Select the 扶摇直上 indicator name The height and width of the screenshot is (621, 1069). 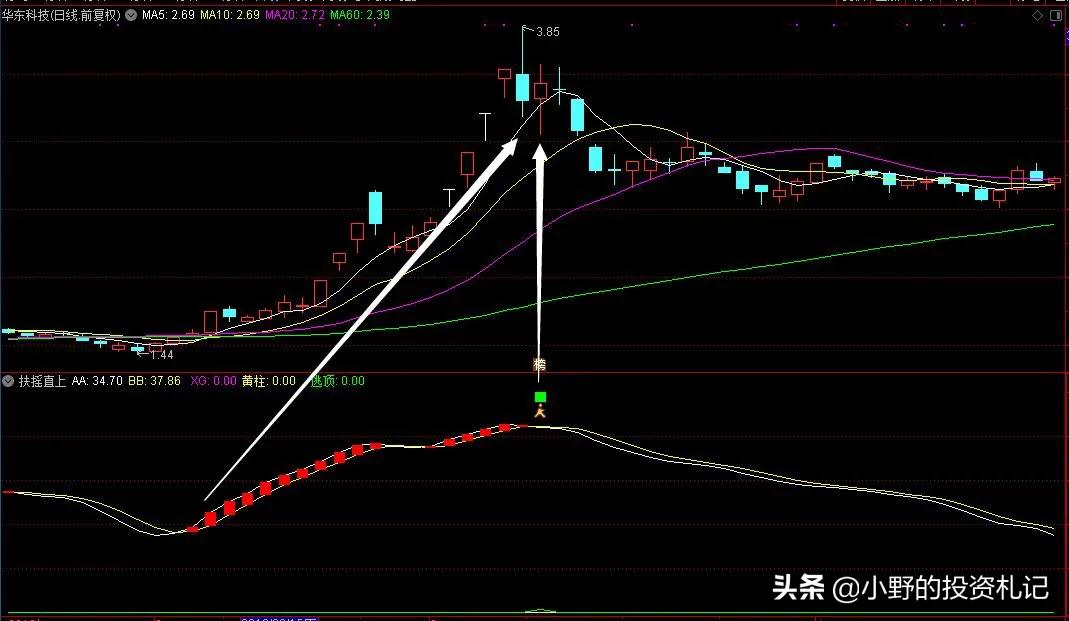point(42,381)
